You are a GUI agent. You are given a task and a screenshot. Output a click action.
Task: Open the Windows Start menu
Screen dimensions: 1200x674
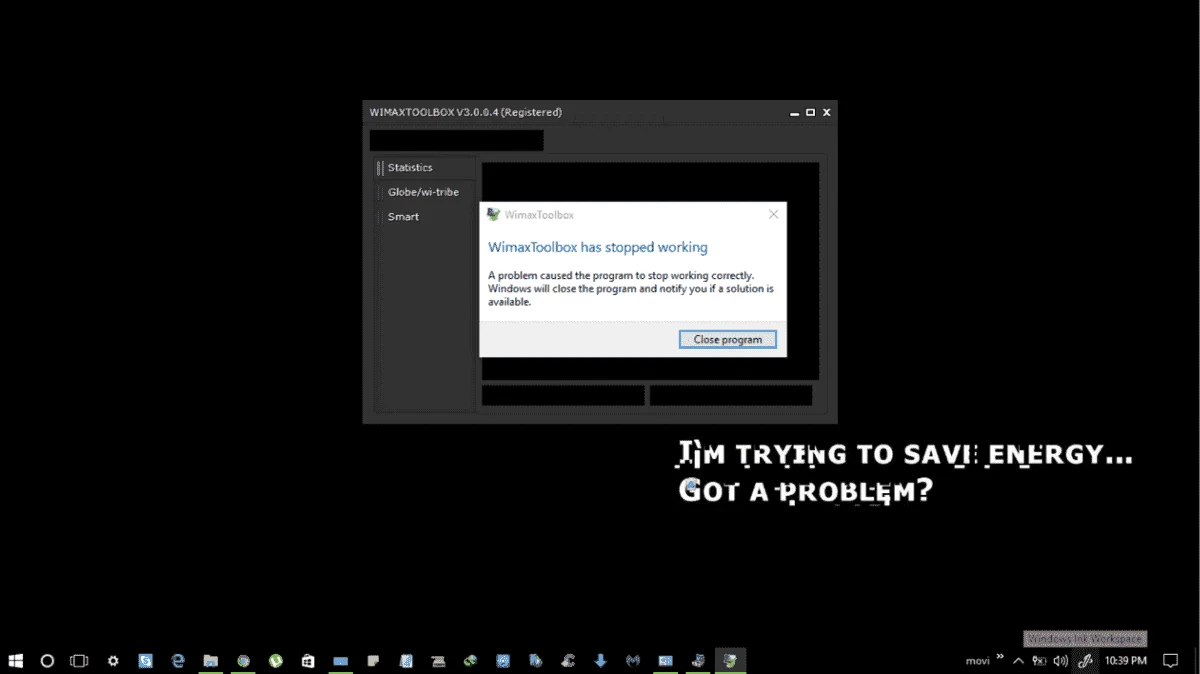click(x=16, y=661)
